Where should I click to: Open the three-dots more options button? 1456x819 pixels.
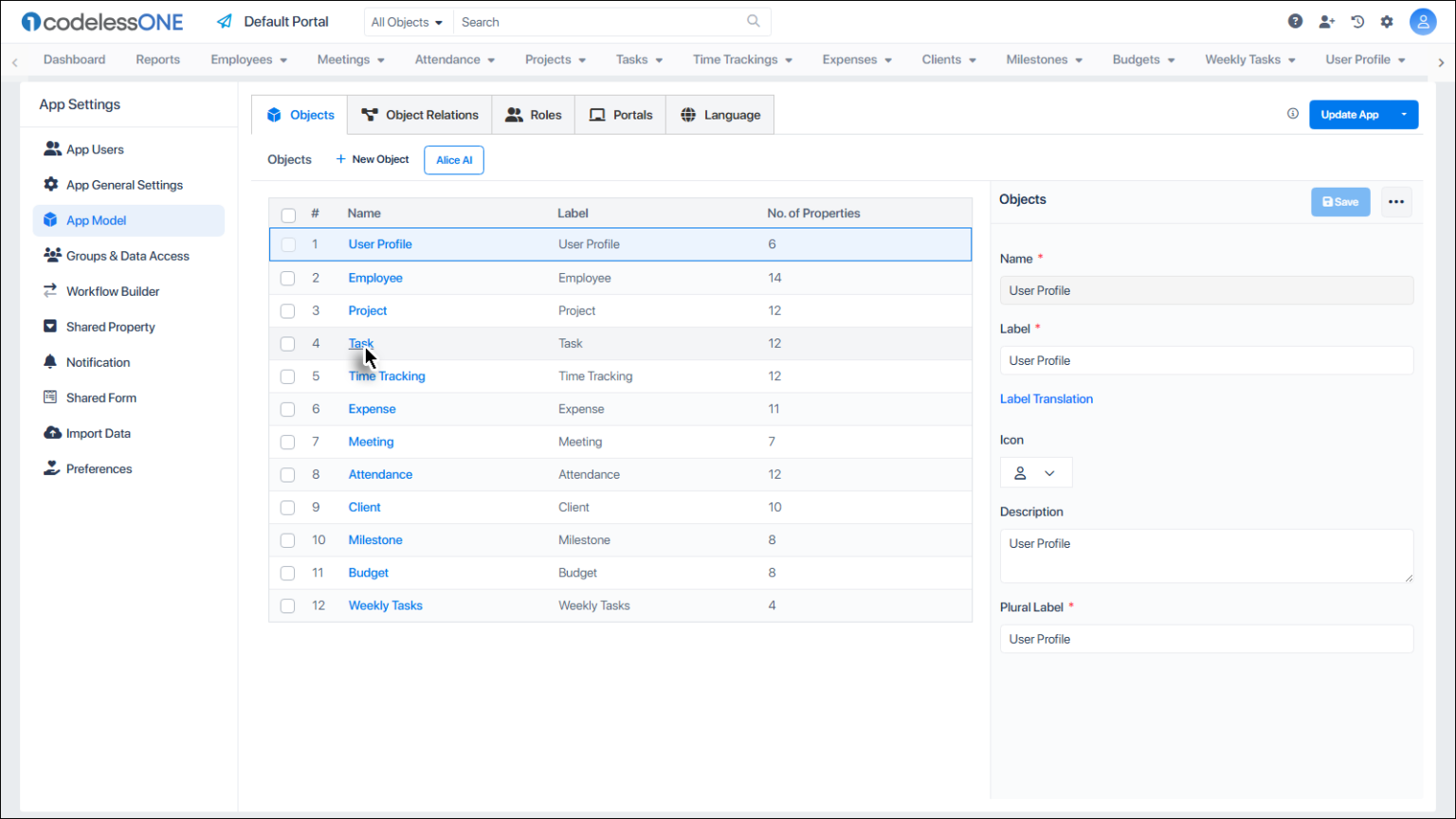(1395, 202)
